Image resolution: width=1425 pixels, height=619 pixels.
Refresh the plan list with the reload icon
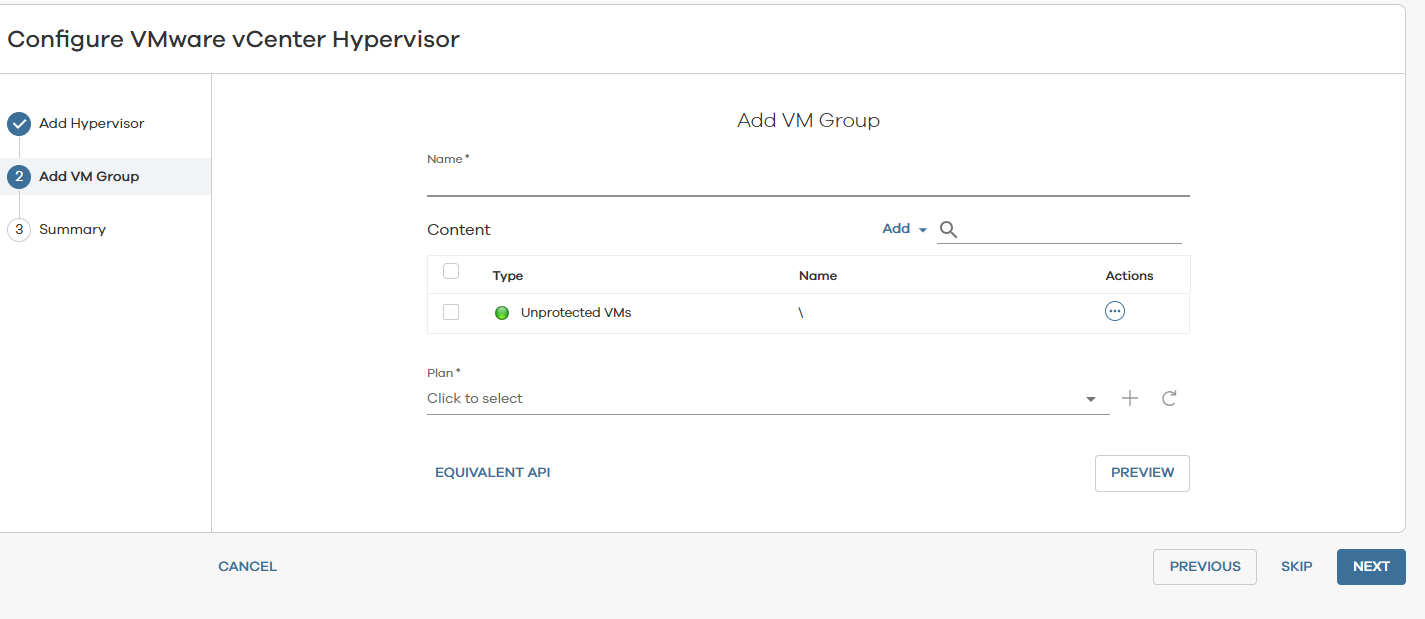(x=1168, y=398)
